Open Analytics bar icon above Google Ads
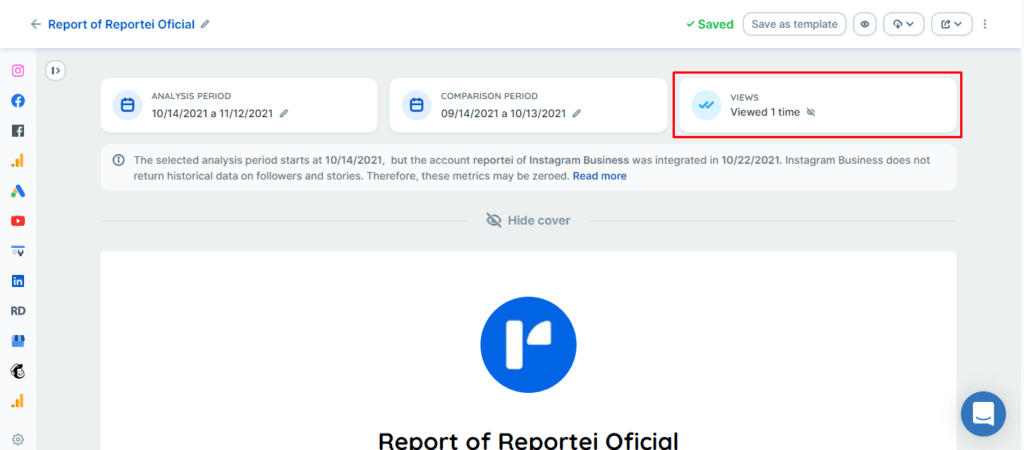This screenshot has width=1024, height=450. 18,161
